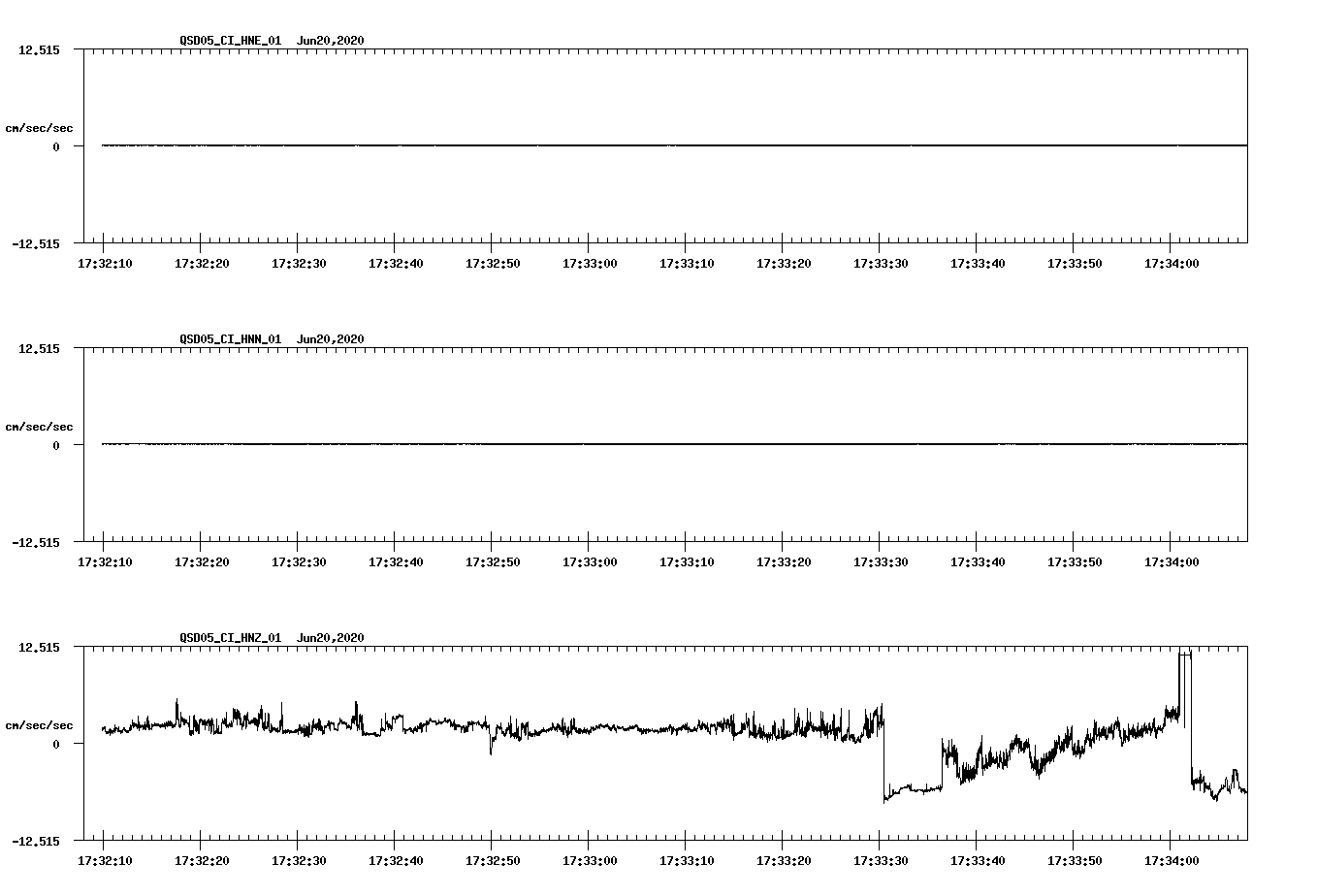This screenshot has width=1317, height=896.
Task: Select the Jun20,2020 date on HNZ plot
Action: tap(331, 637)
